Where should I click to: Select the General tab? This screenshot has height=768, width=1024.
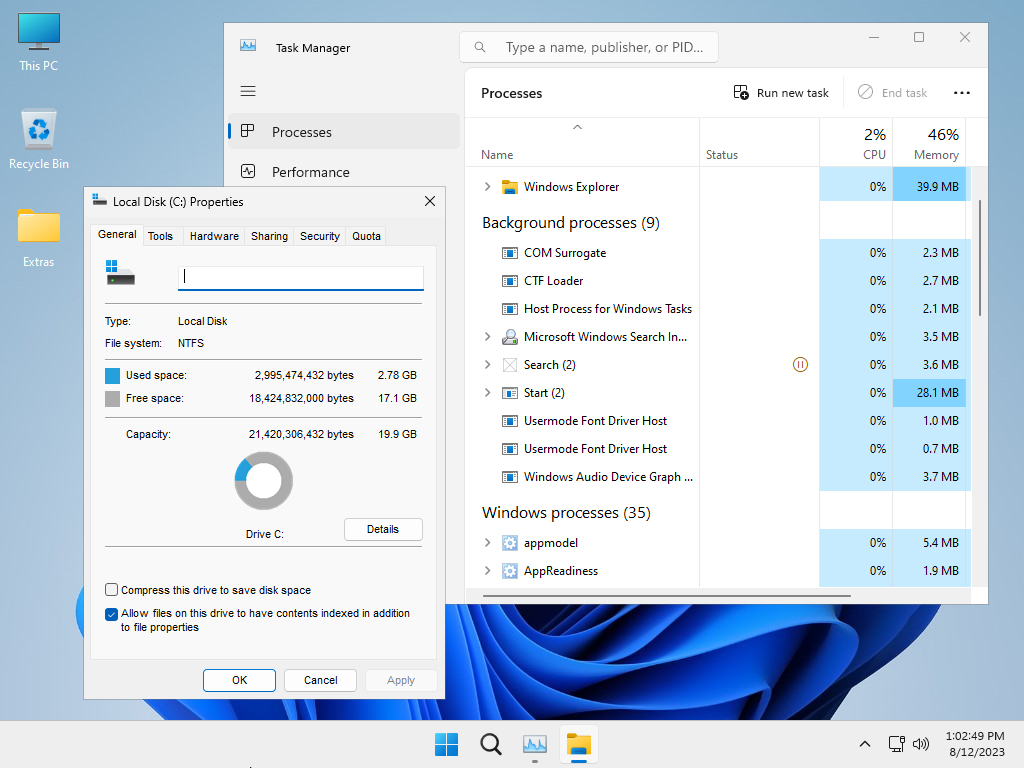coord(118,234)
